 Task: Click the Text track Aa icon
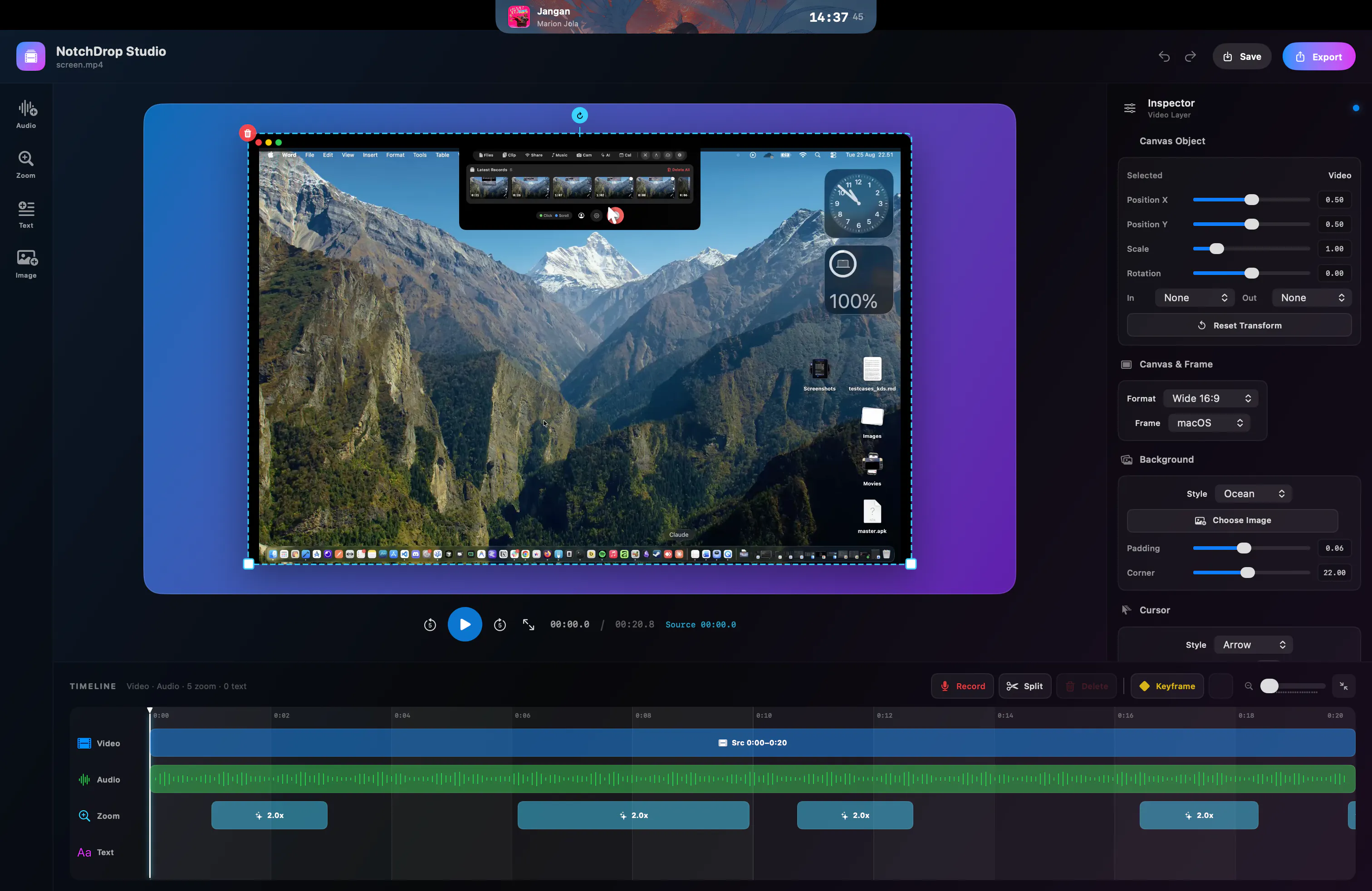84,852
